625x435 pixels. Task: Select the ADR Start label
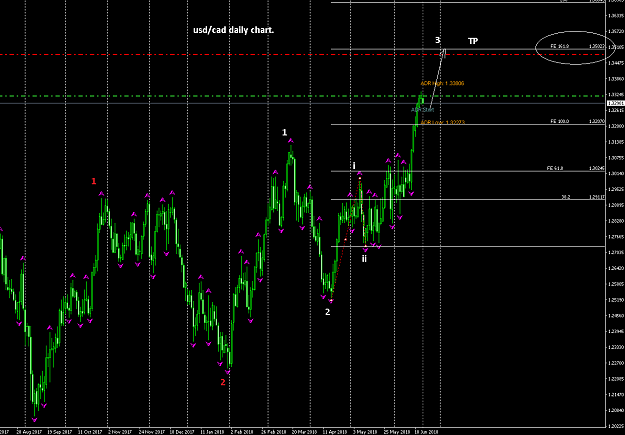[423, 110]
